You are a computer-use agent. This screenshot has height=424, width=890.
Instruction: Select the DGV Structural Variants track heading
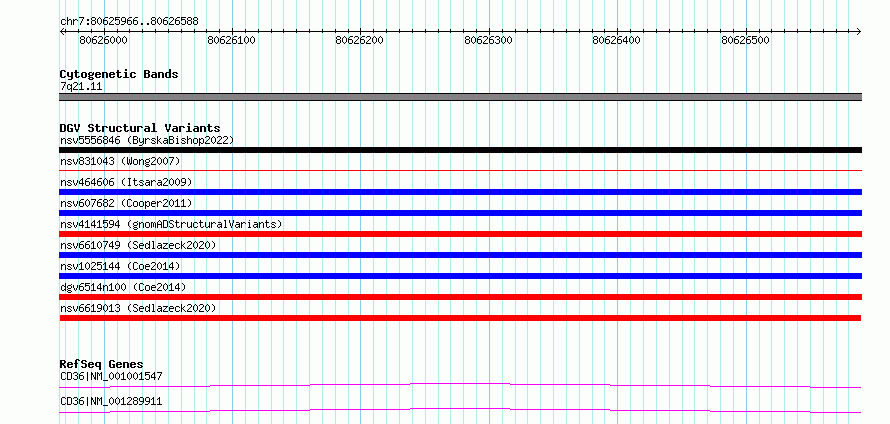(140, 128)
